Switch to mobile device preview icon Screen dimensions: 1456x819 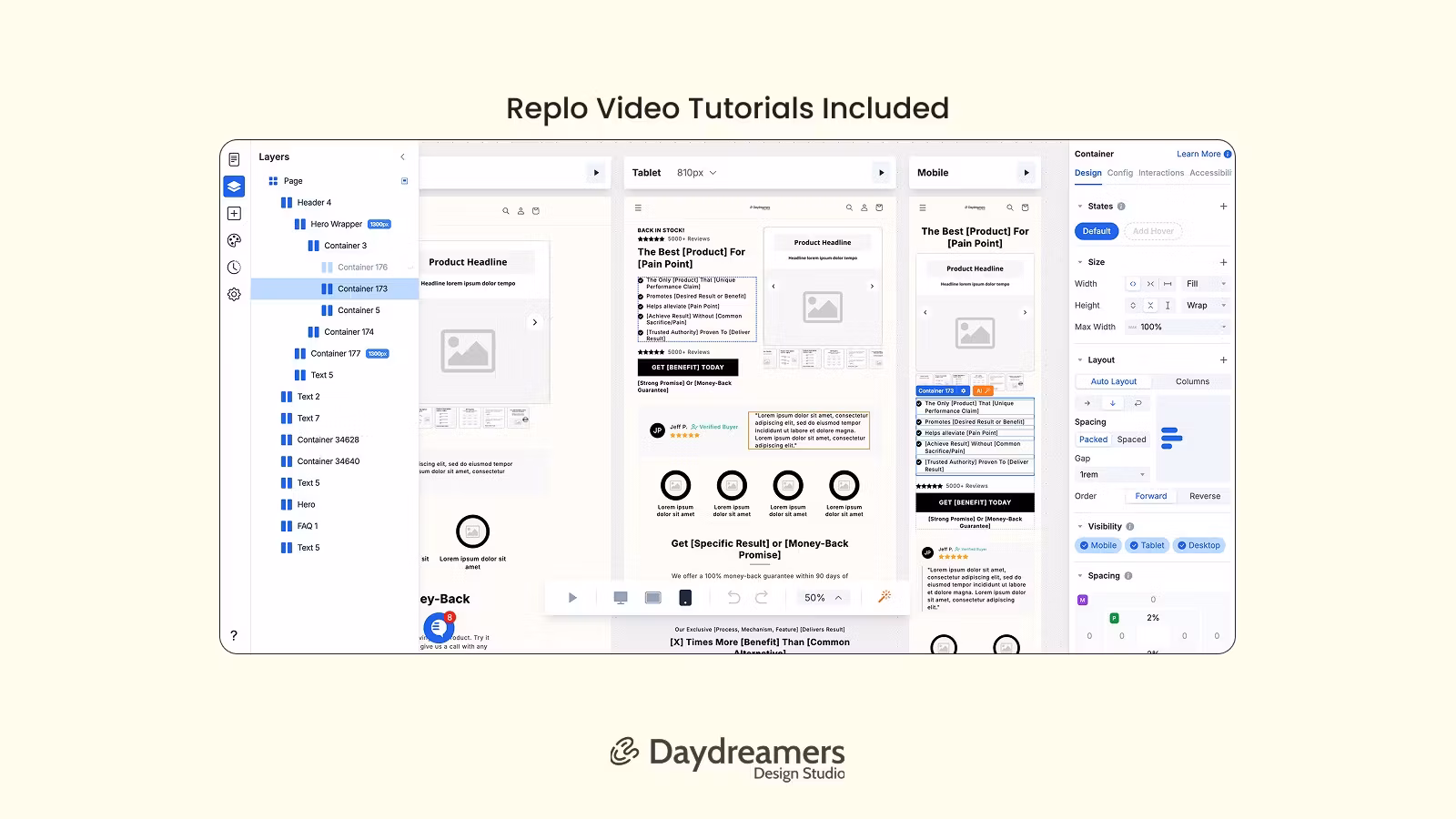click(685, 598)
